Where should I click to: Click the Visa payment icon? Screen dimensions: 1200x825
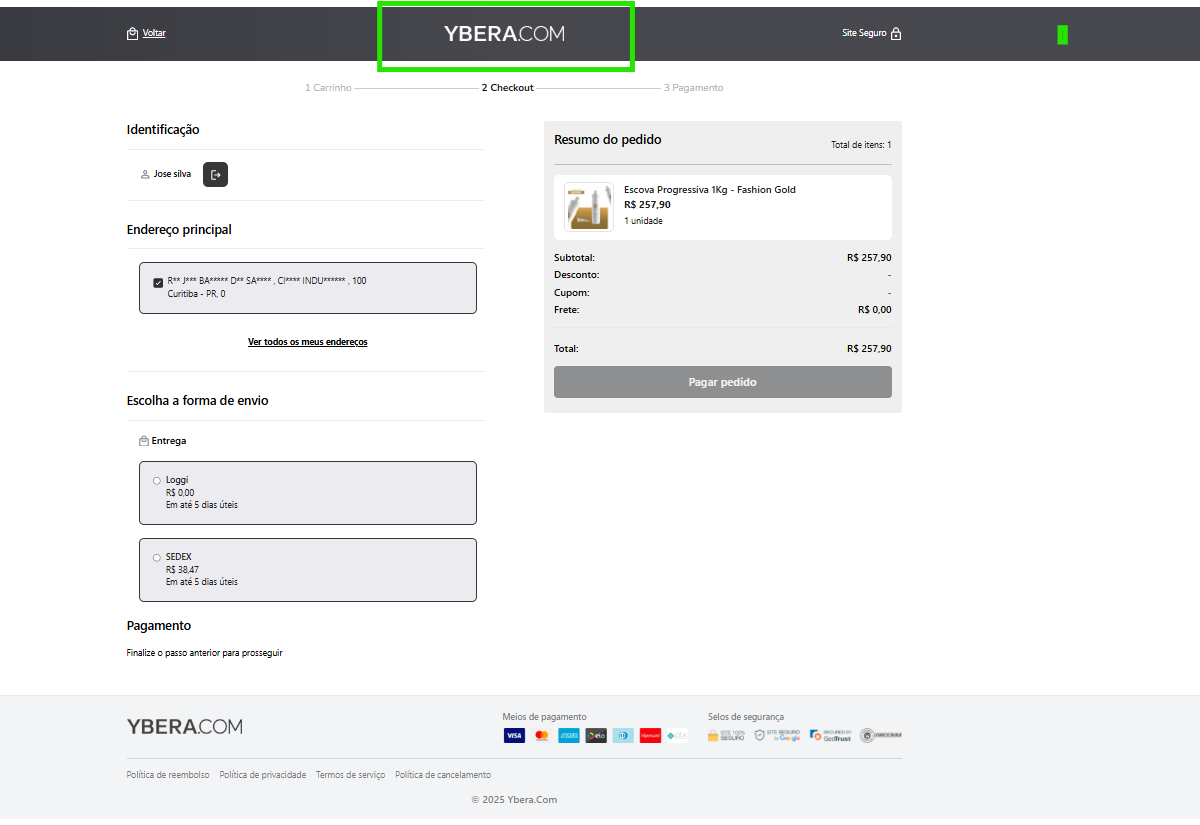[514, 736]
